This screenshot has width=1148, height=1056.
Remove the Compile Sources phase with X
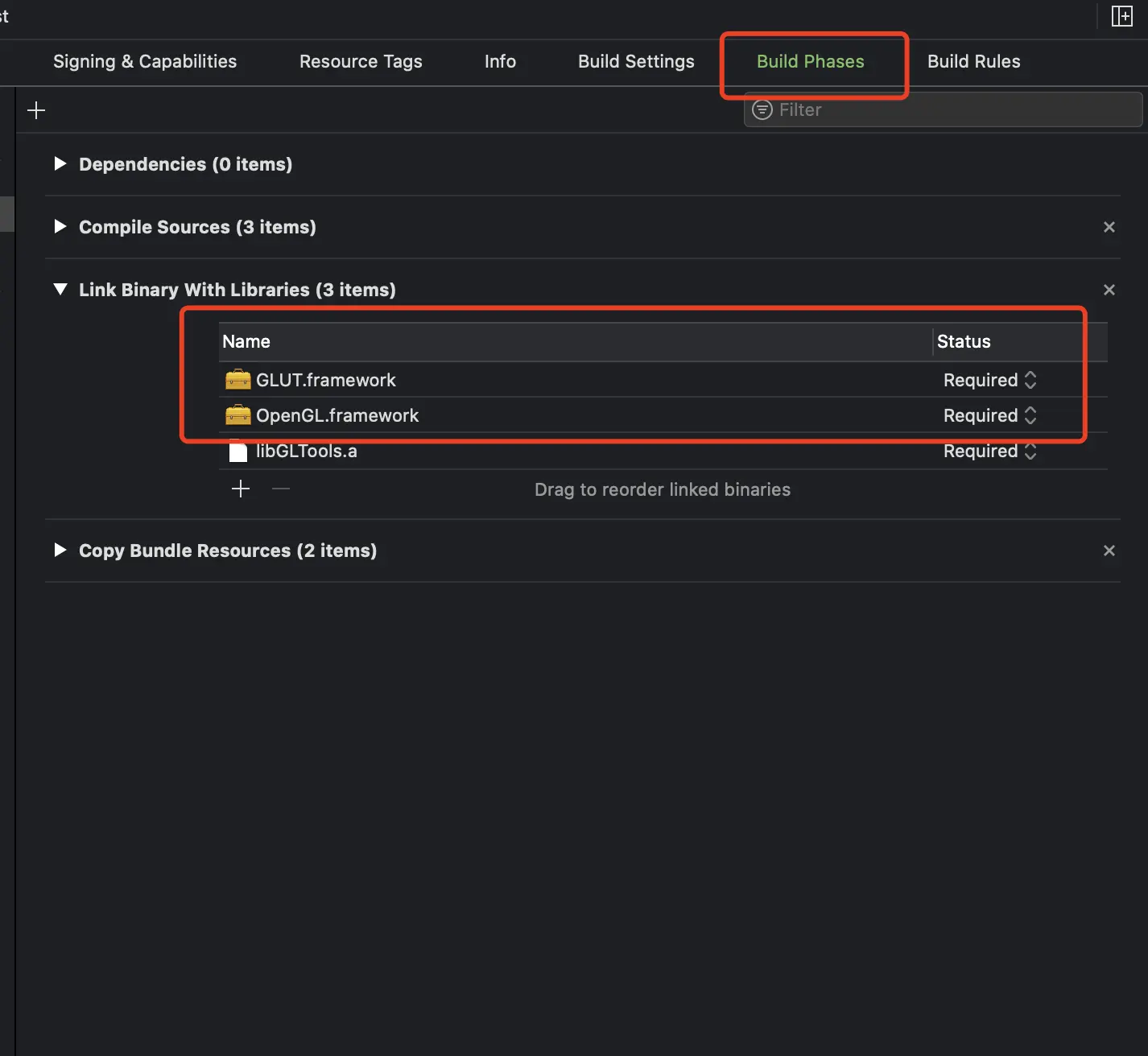[1109, 227]
